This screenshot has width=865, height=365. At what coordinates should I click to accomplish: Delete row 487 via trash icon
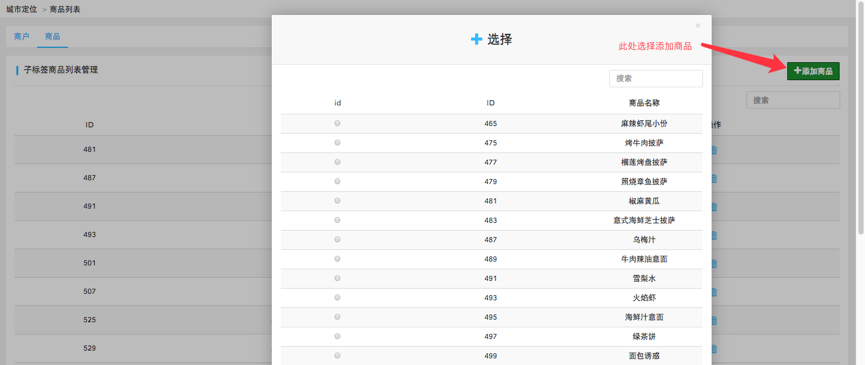(x=713, y=179)
